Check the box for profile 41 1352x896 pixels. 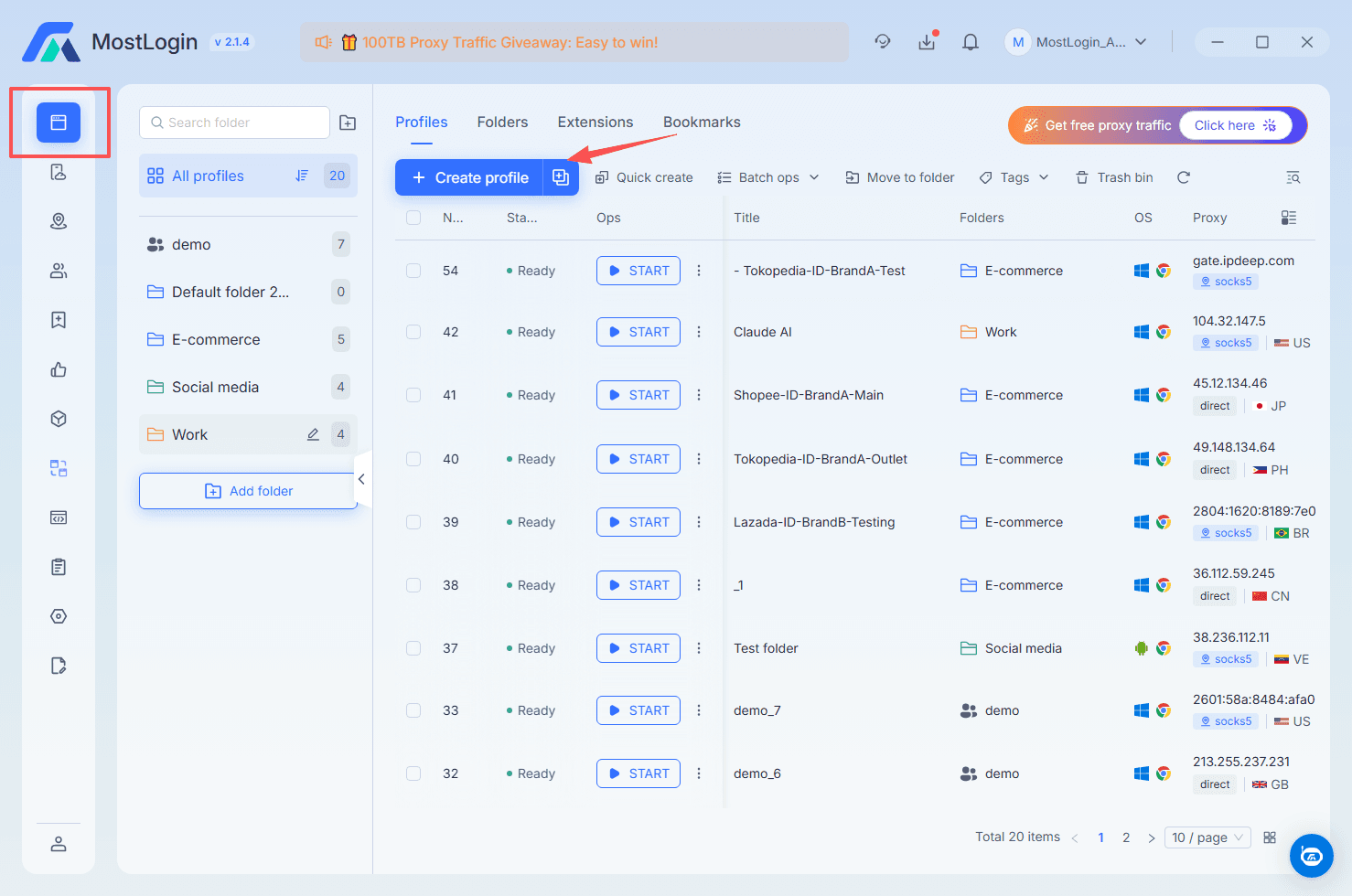coord(413,395)
